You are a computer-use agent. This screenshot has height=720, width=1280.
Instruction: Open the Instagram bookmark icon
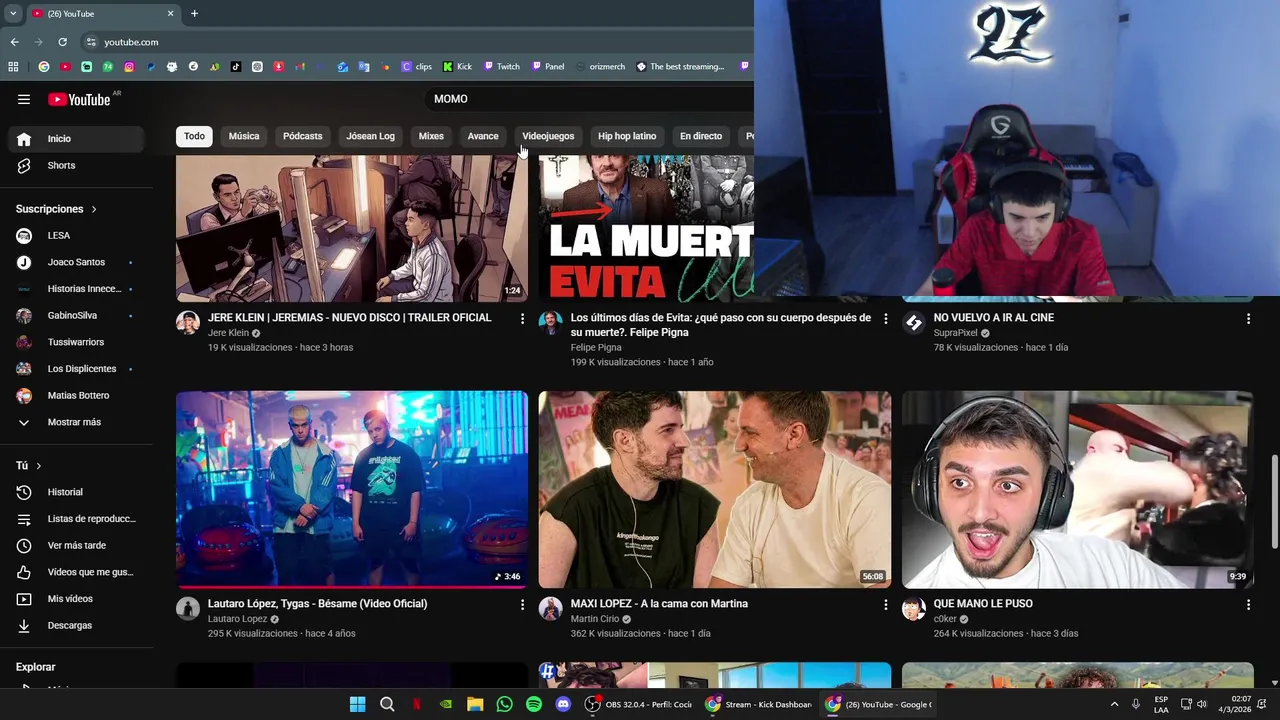pyautogui.click(x=129, y=67)
